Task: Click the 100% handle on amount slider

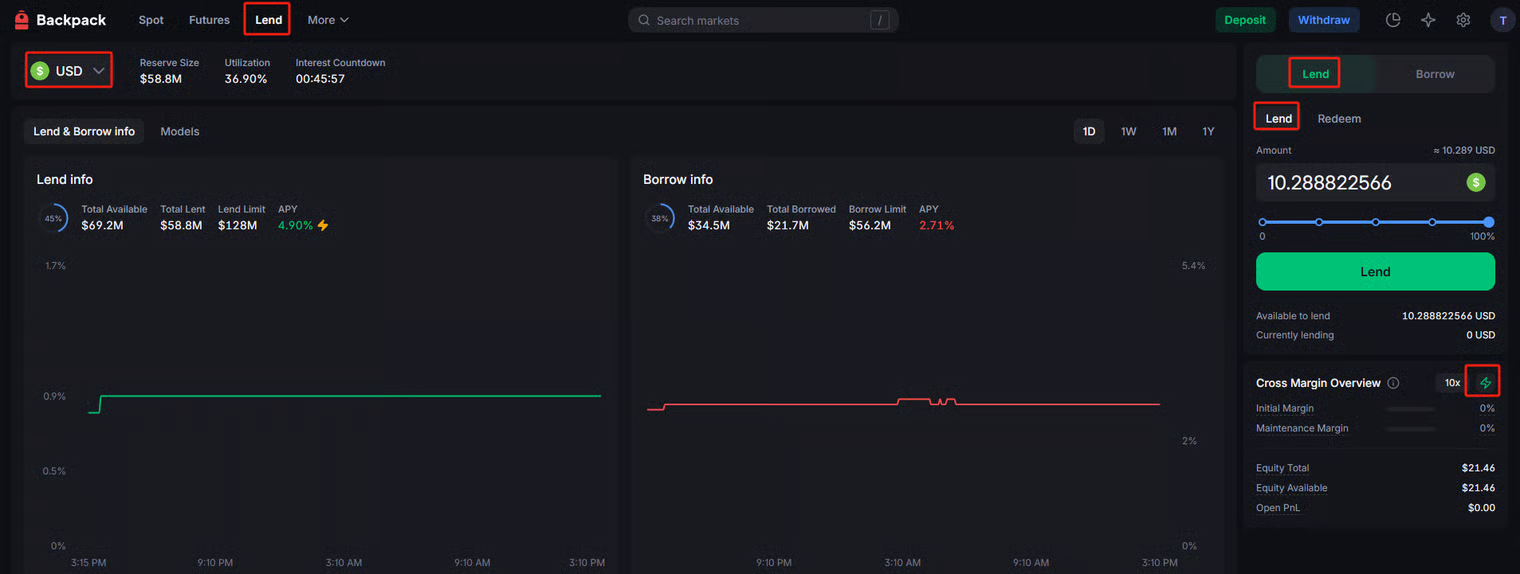Action: coord(1488,222)
